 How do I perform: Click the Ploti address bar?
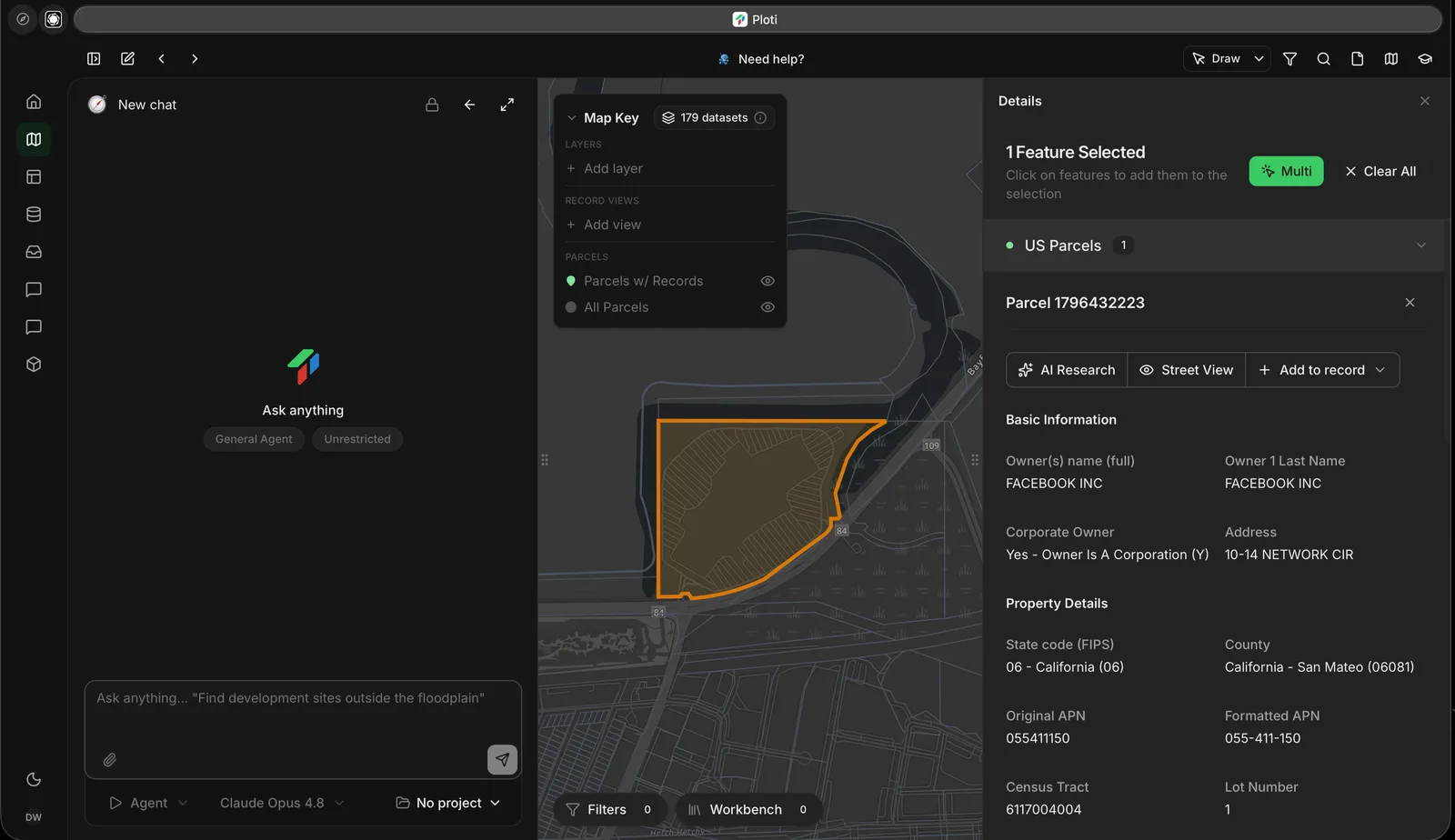[758, 19]
